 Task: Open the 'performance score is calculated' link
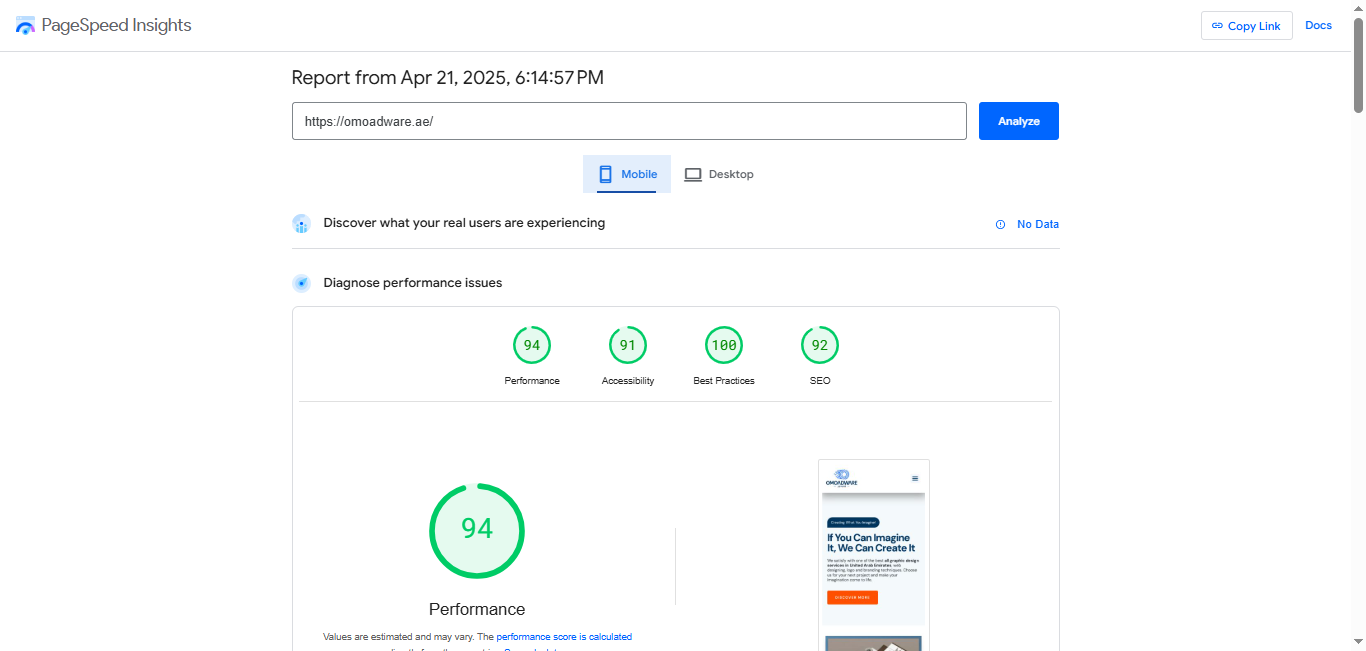(564, 636)
